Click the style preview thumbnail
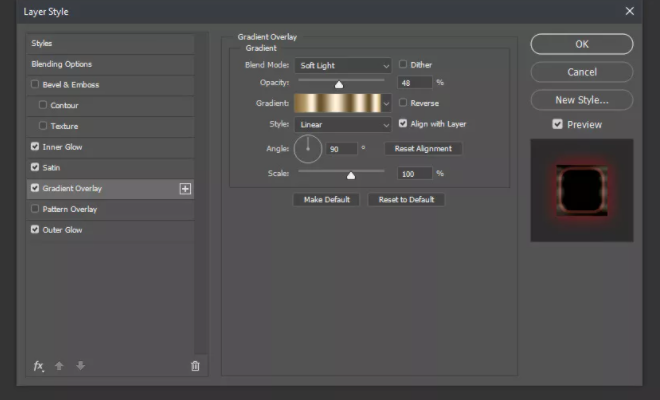The image size is (660, 400). 582,190
